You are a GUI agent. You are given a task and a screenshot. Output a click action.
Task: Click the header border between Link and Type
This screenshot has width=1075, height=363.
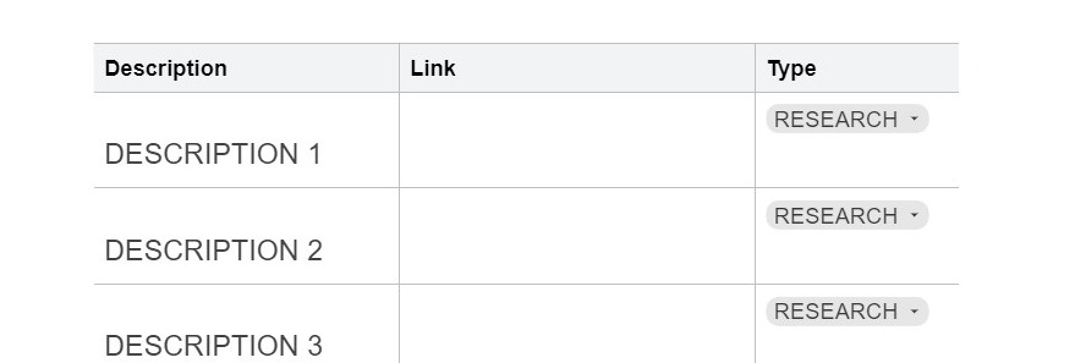[755, 68]
